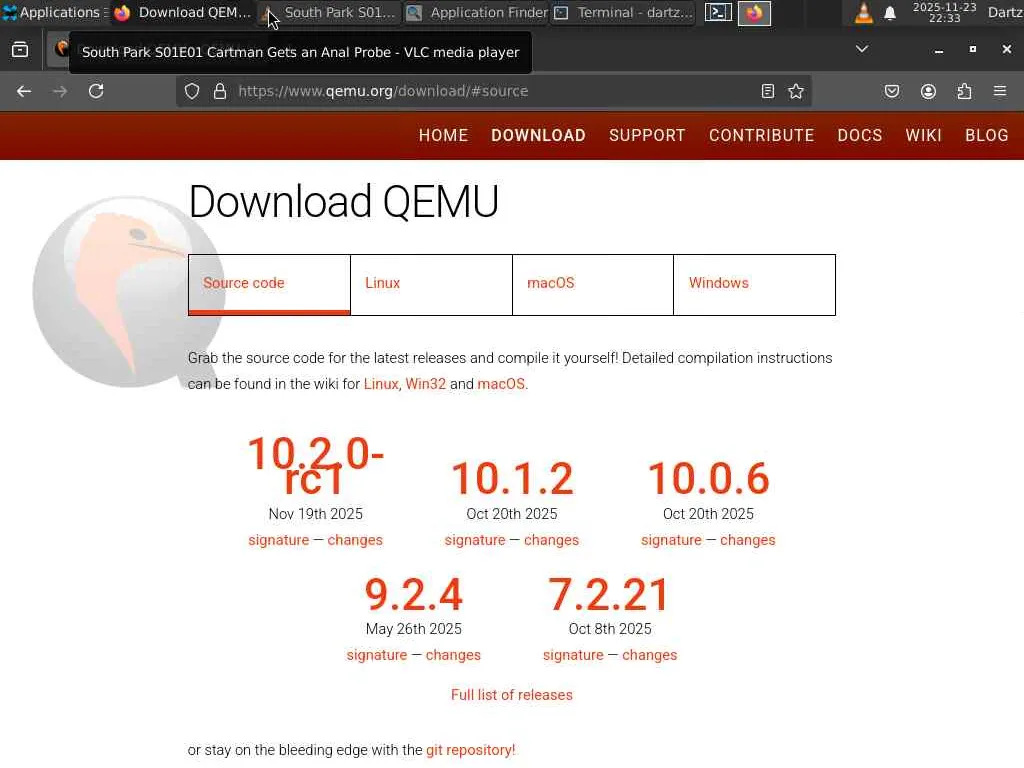Click the terminal launcher icon in panel
The image size is (1024, 768).
click(718, 12)
